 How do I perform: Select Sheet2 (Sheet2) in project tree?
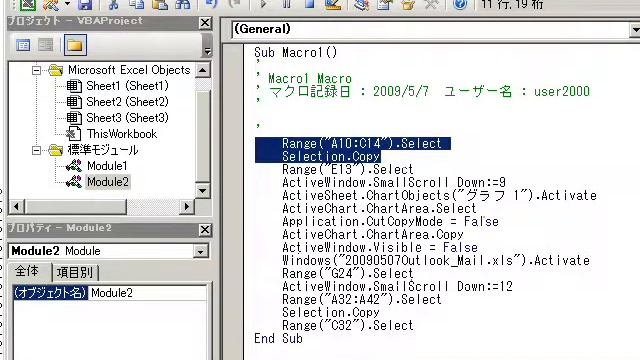point(127,102)
